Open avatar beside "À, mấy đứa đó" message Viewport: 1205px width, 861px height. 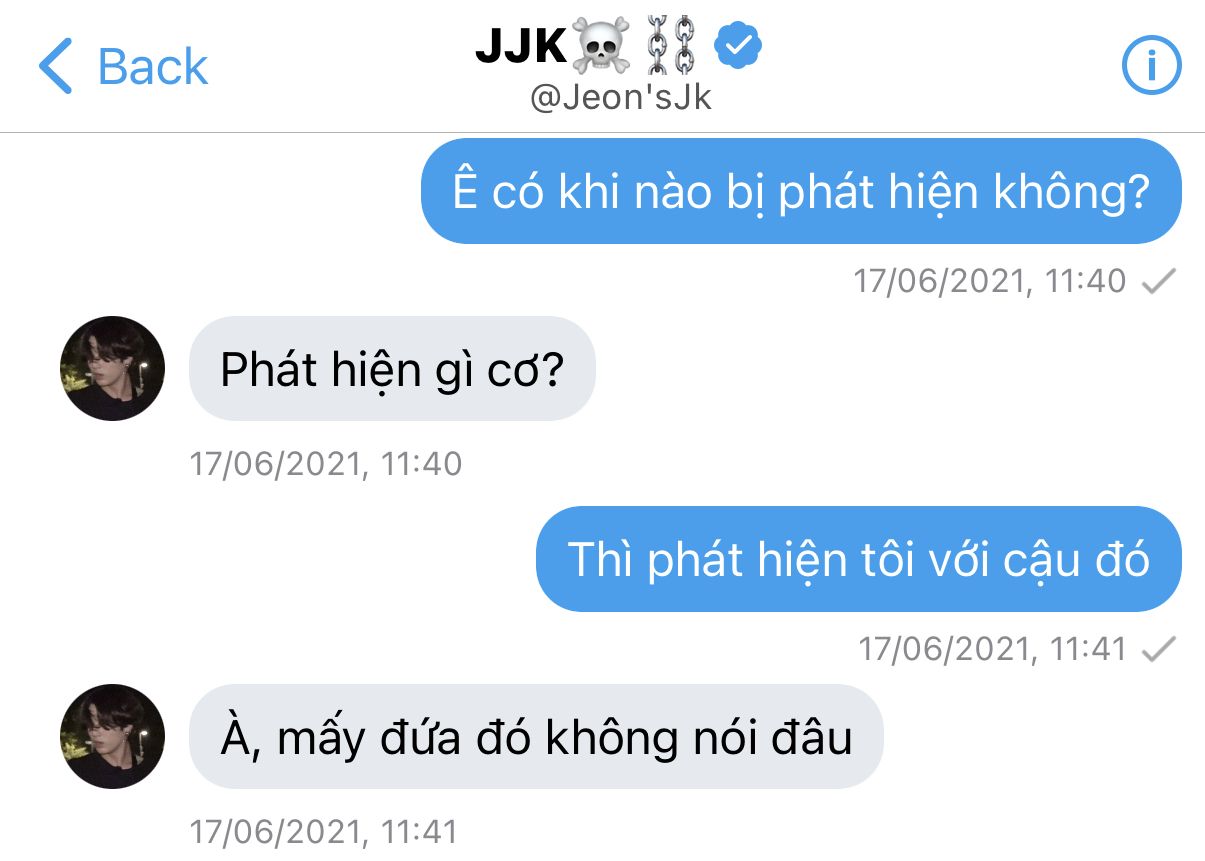tap(112, 736)
